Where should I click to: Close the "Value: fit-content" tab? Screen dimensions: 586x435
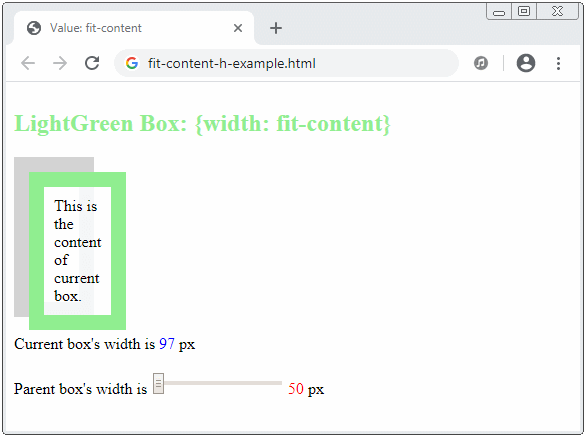[x=238, y=28]
